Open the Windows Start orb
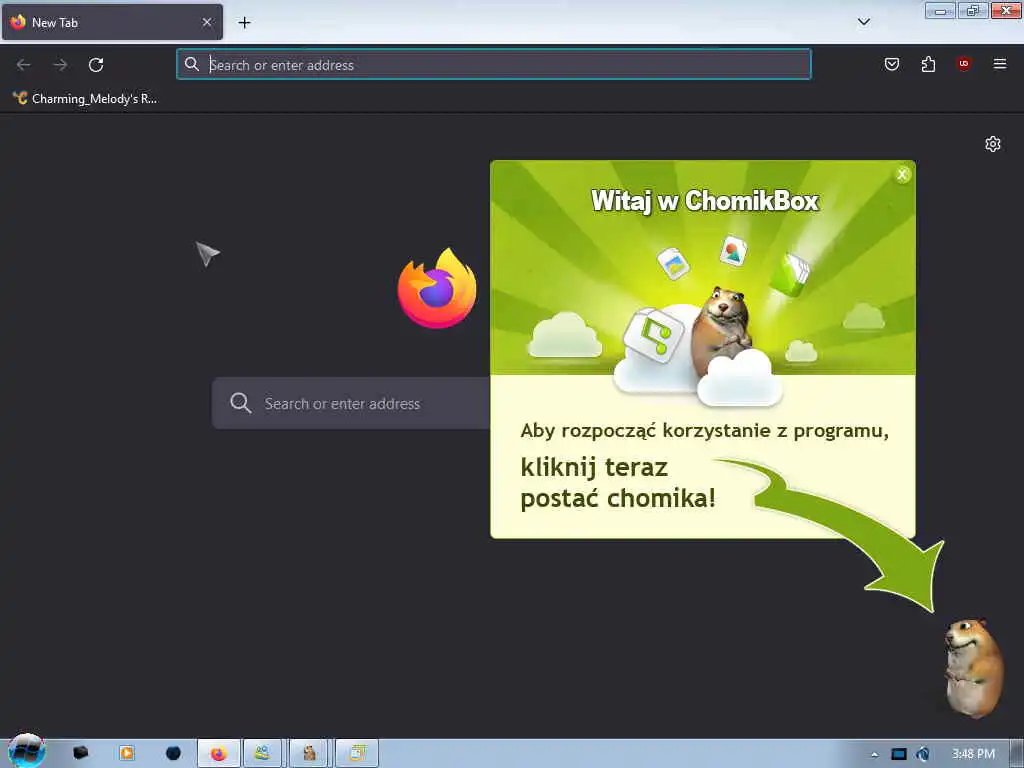This screenshot has height=768, width=1024. click(26, 751)
